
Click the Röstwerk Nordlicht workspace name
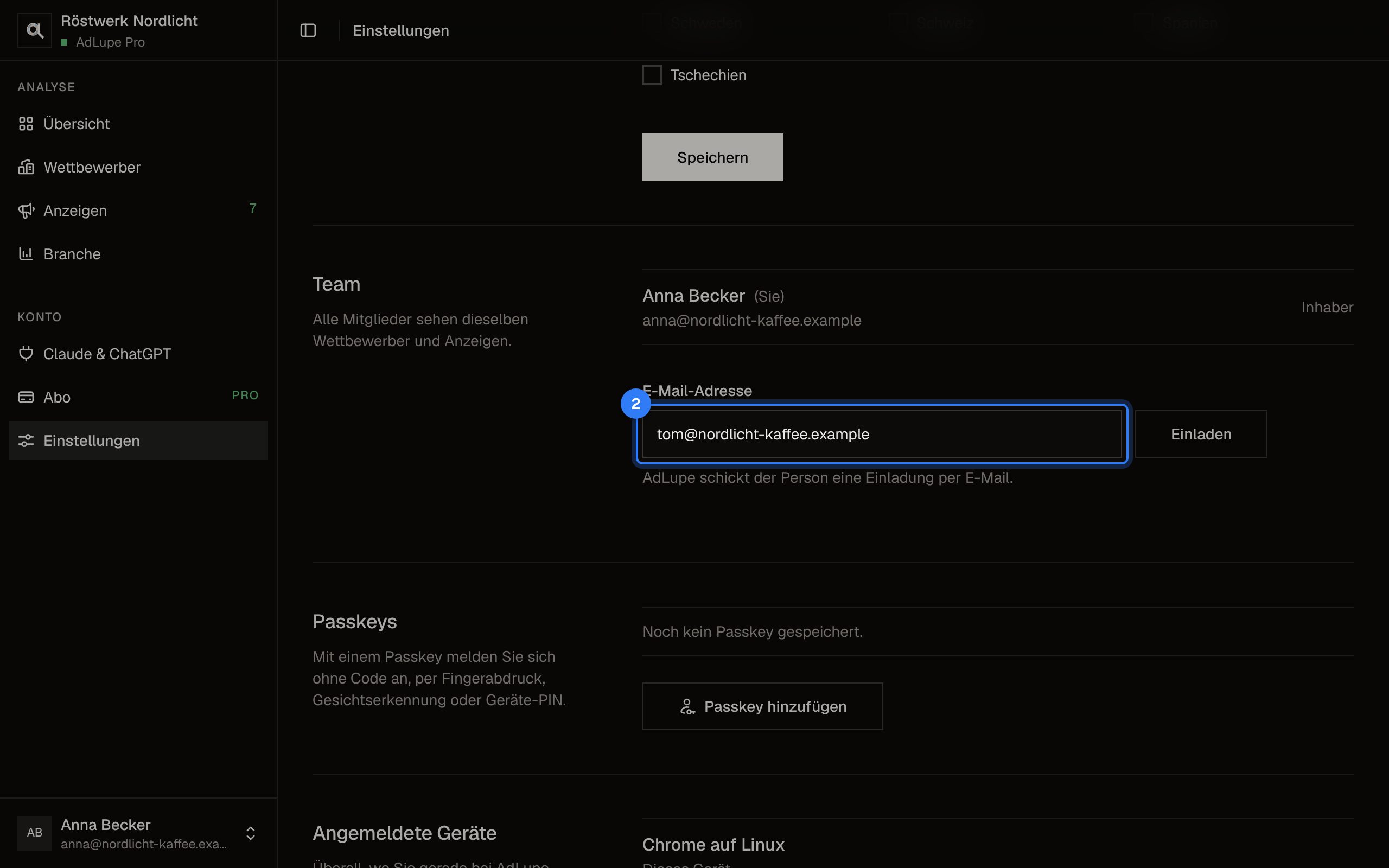point(129,21)
